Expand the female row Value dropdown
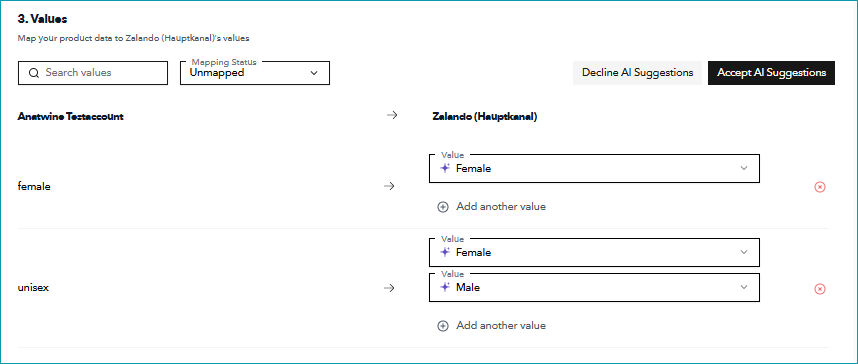This screenshot has width=858, height=364. (594, 169)
